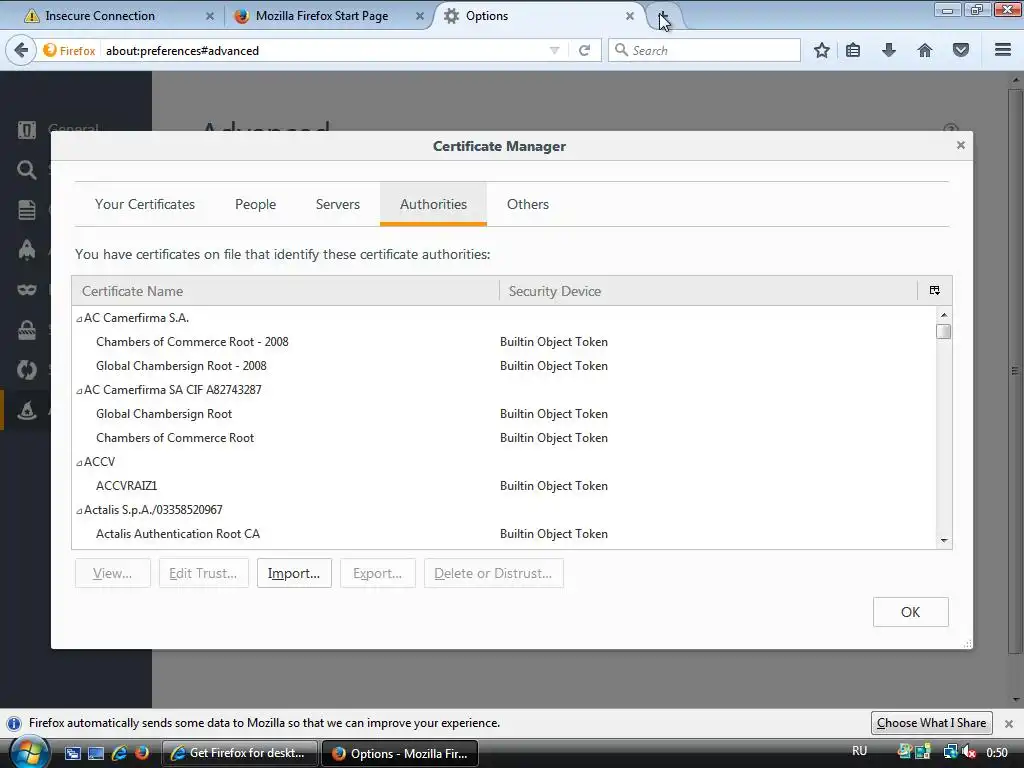Dismiss the data notification bar with X
Image resolution: width=1024 pixels, height=768 pixels.
pos(1009,724)
